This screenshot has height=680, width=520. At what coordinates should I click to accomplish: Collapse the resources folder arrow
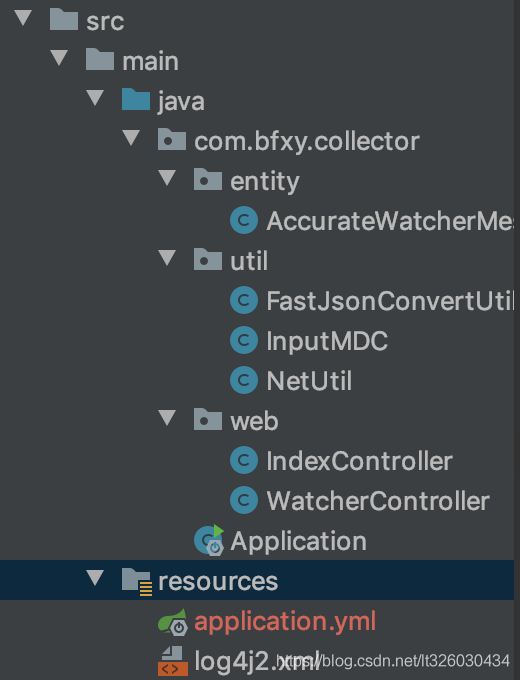coord(95,578)
